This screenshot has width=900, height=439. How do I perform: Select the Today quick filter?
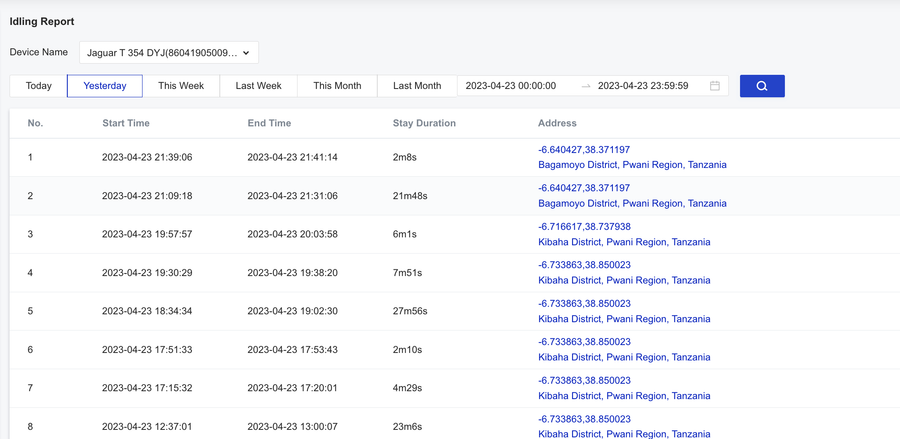click(39, 86)
